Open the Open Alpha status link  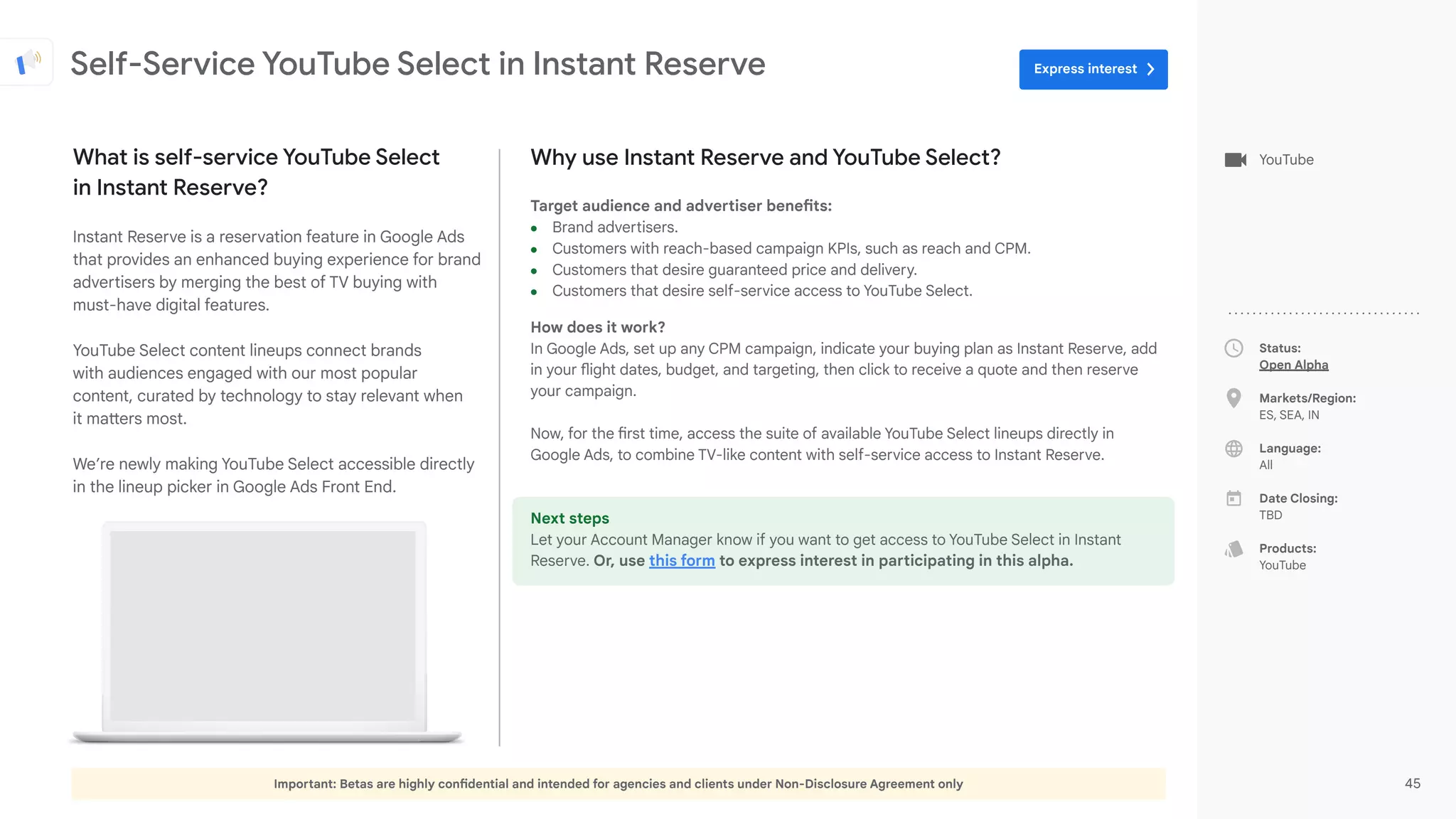(1293, 365)
